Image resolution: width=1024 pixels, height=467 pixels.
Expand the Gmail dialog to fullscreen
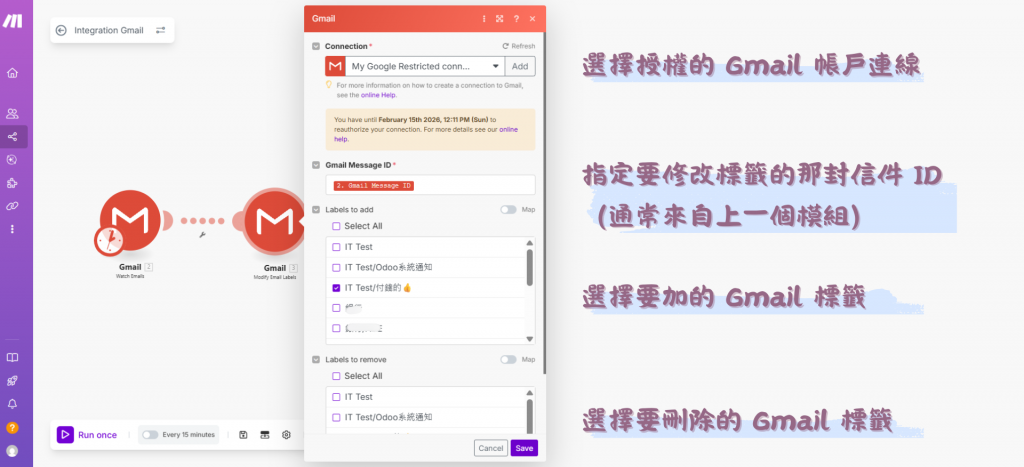coord(500,19)
